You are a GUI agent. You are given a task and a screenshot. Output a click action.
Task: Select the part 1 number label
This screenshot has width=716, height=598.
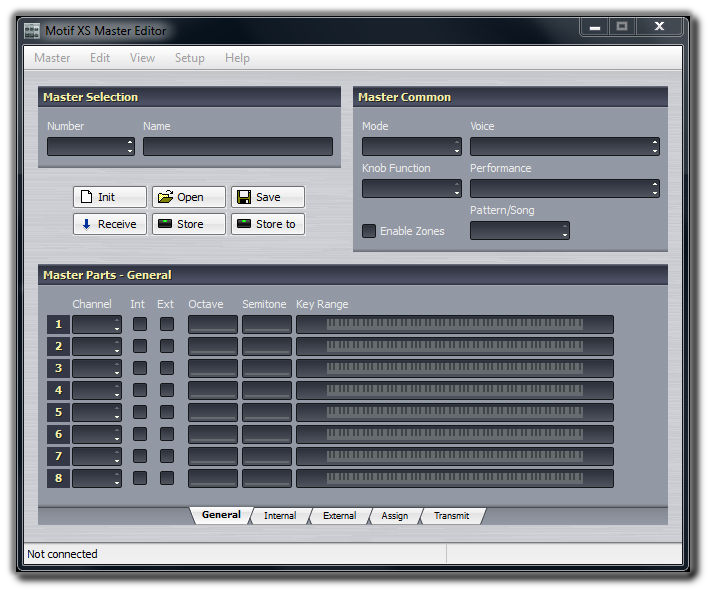pos(58,324)
